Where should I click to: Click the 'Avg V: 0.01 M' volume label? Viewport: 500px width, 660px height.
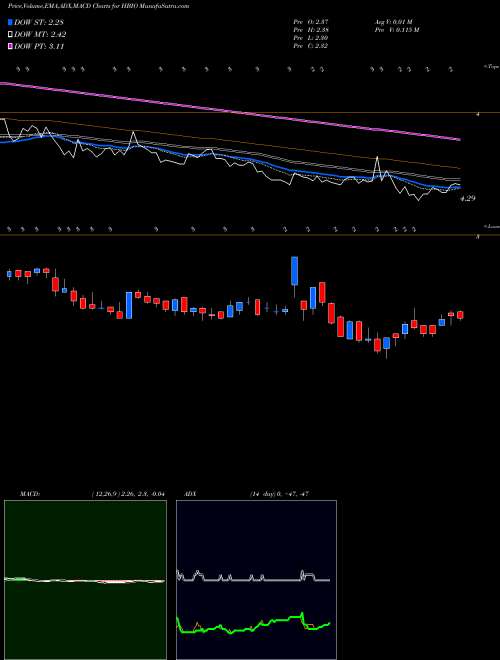[x=392, y=22]
